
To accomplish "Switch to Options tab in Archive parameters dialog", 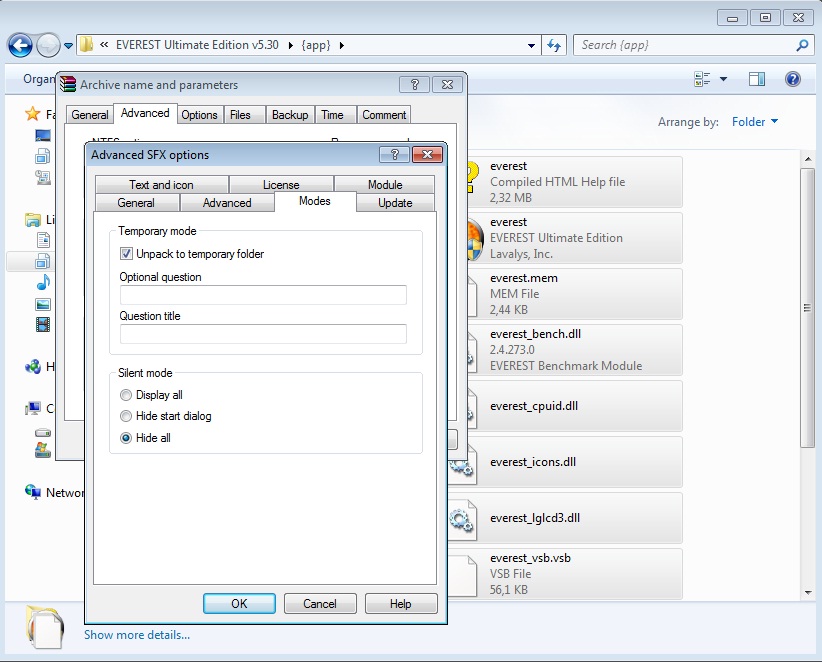I will pos(199,115).
